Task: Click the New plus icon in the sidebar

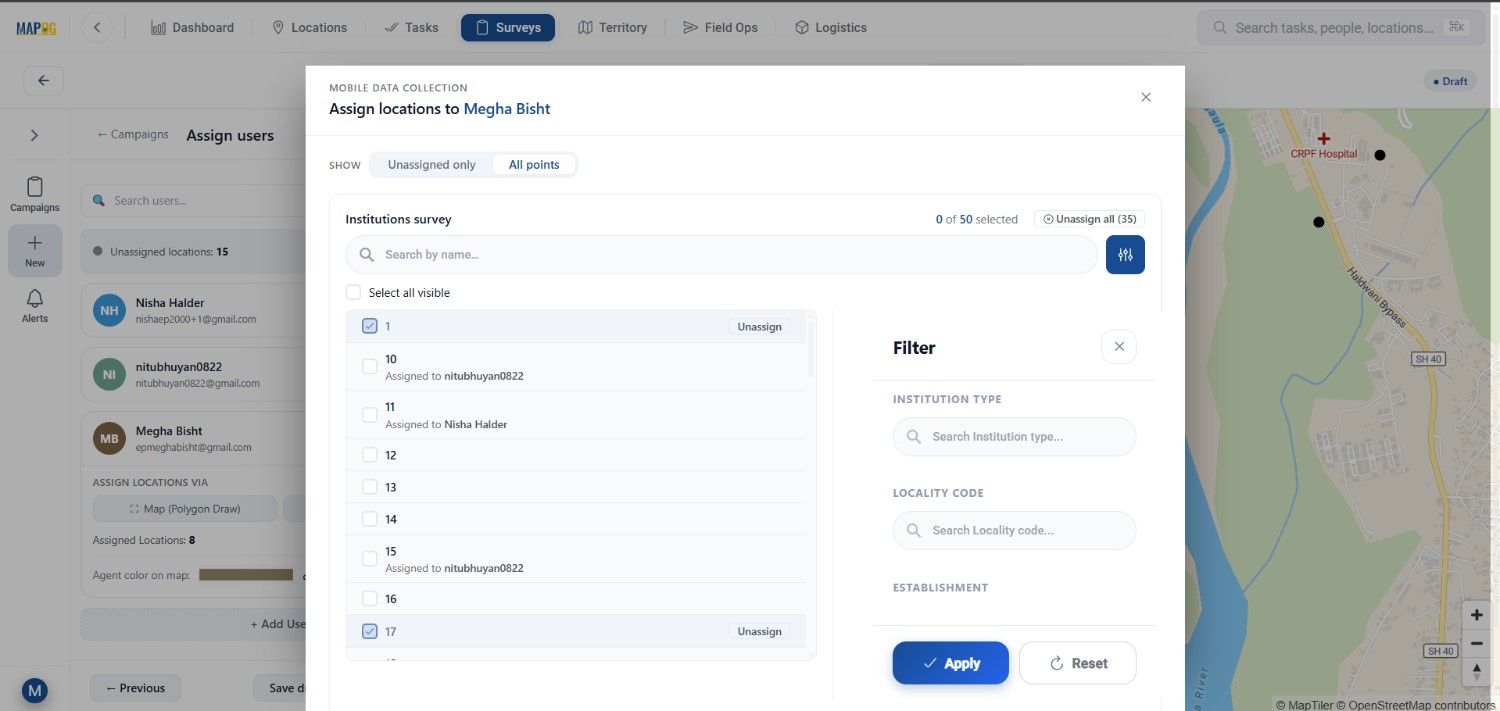Action: point(35,251)
